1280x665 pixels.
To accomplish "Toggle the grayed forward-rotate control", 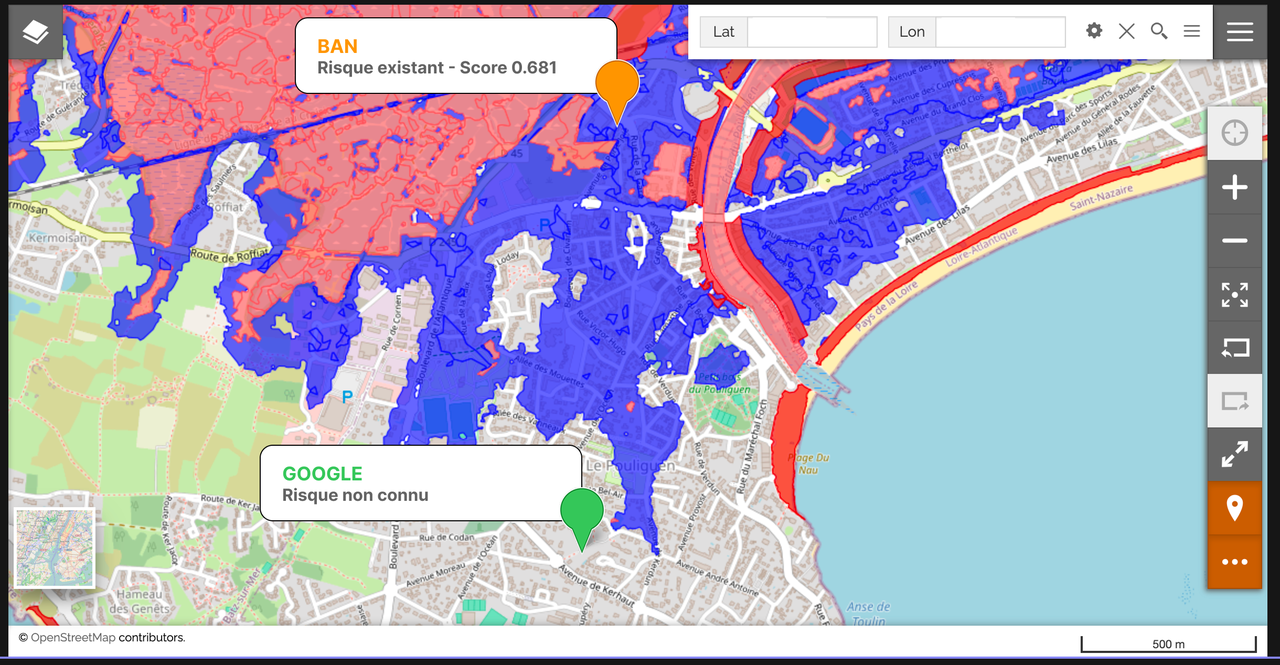I will (x=1235, y=401).
